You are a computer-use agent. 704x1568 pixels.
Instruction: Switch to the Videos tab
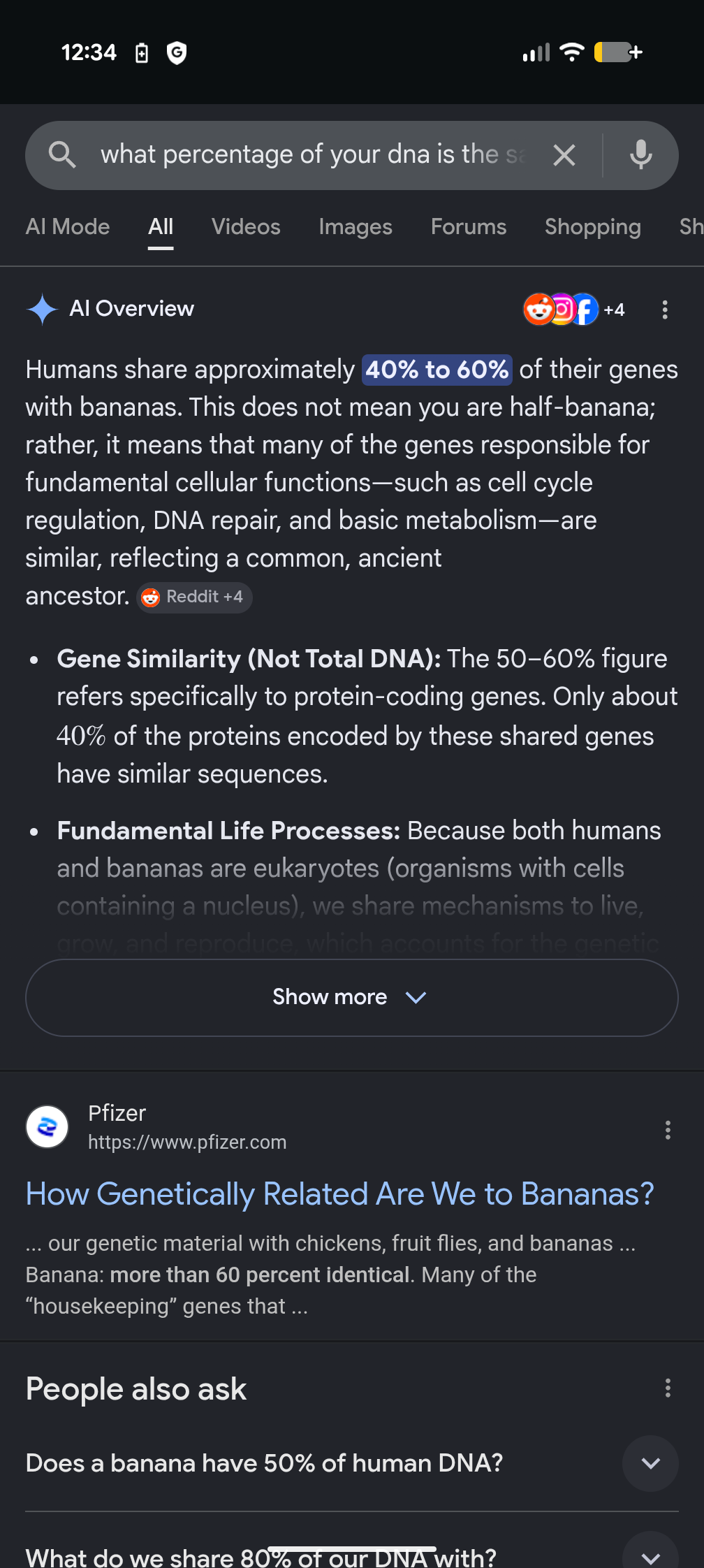(246, 227)
